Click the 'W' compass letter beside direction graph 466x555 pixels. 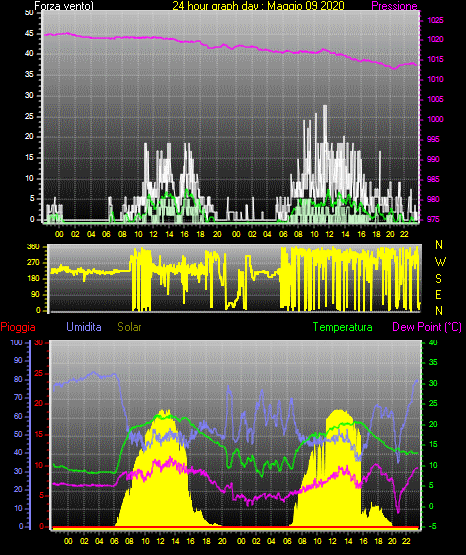click(x=440, y=262)
